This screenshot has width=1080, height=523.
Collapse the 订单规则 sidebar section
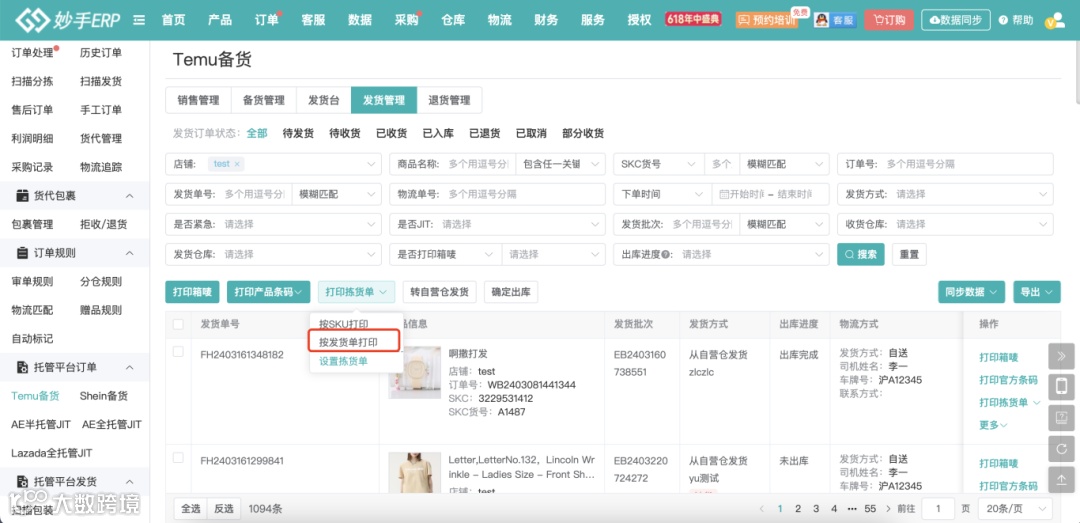pos(129,253)
